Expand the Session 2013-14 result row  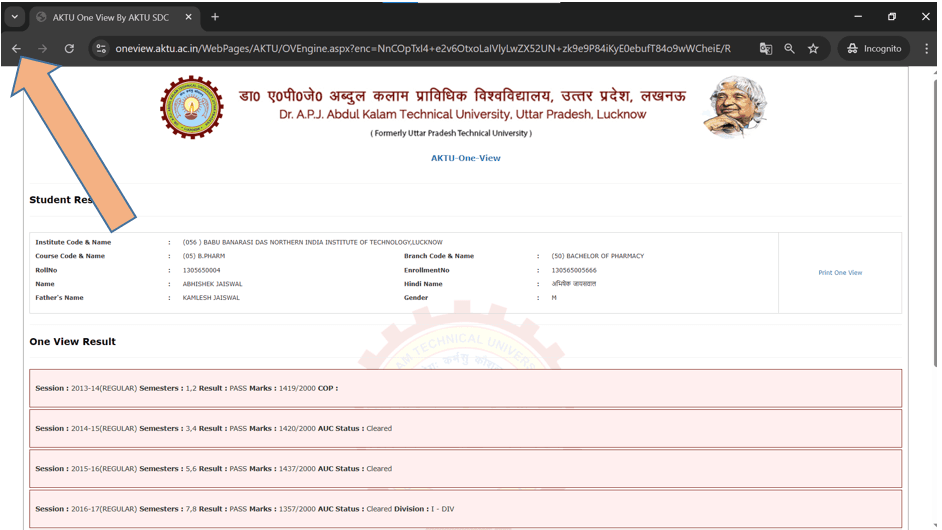tap(466, 388)
